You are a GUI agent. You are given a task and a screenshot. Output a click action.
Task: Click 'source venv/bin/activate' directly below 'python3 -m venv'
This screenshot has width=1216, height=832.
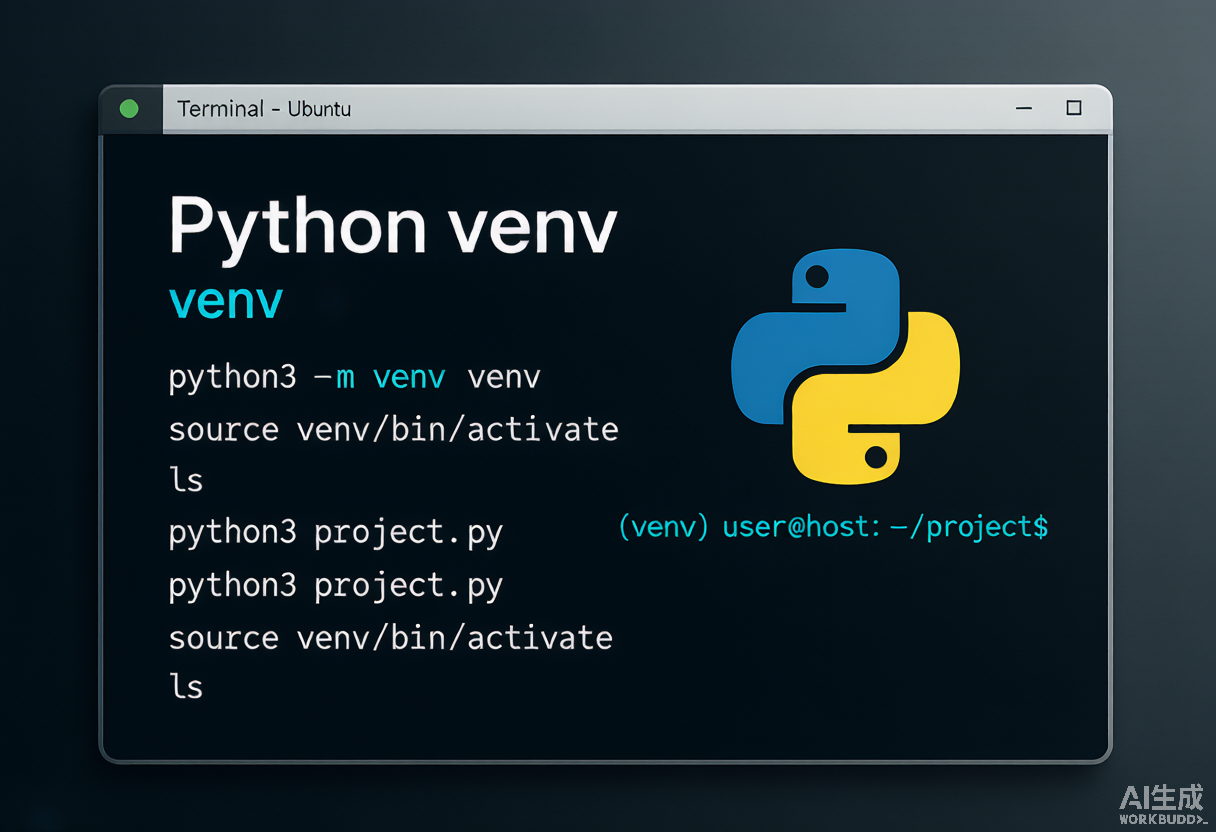[394, 429]
